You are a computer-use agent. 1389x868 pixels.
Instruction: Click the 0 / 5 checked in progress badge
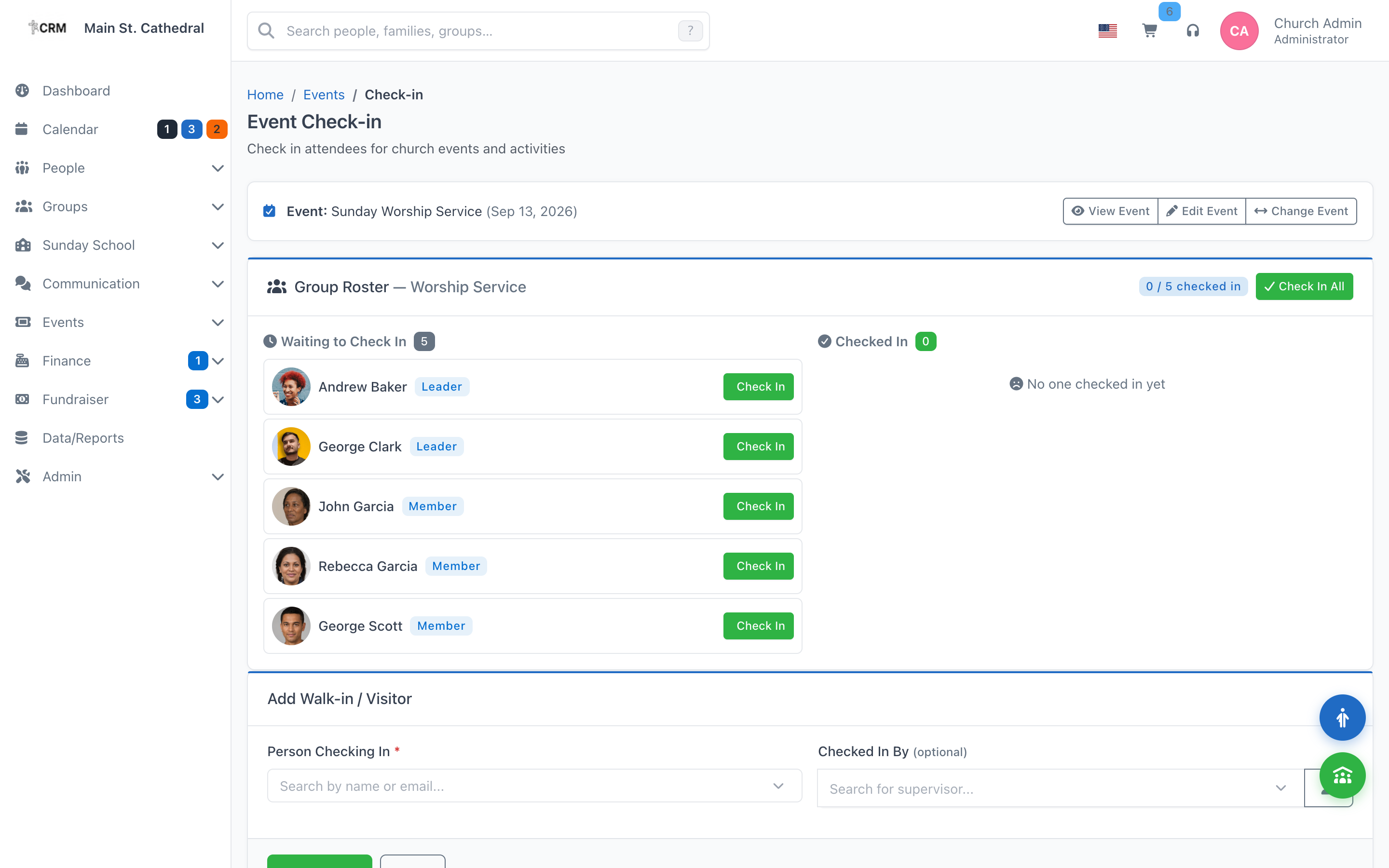click(1193, 286)
